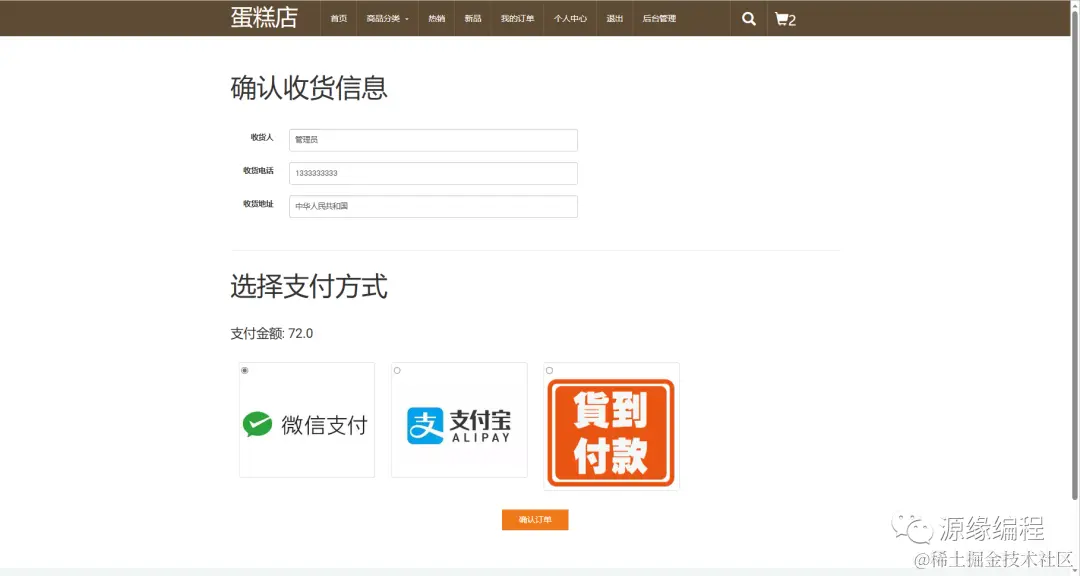1080x576 pixels.
Task: Click the 支付金额: 72.0 text
Action: tap(271, 333)
